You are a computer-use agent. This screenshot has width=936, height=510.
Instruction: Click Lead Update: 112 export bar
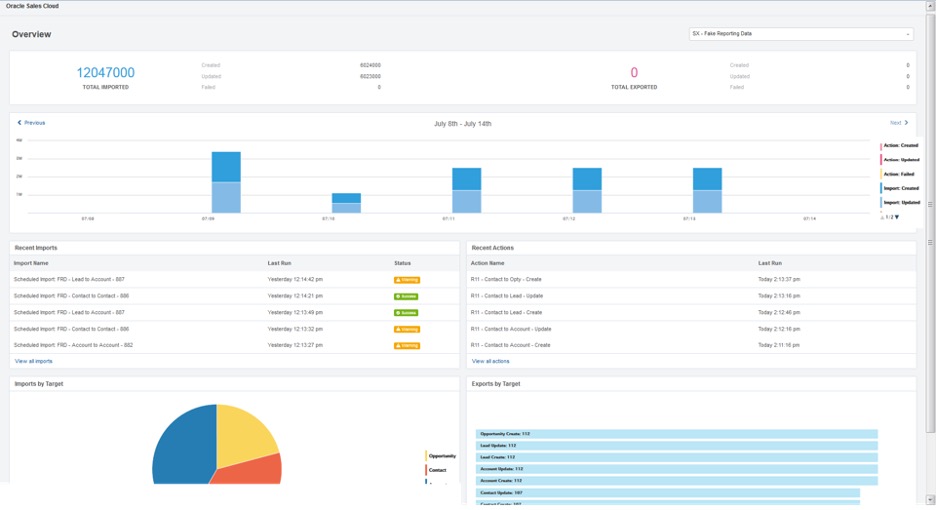[677, 446]
